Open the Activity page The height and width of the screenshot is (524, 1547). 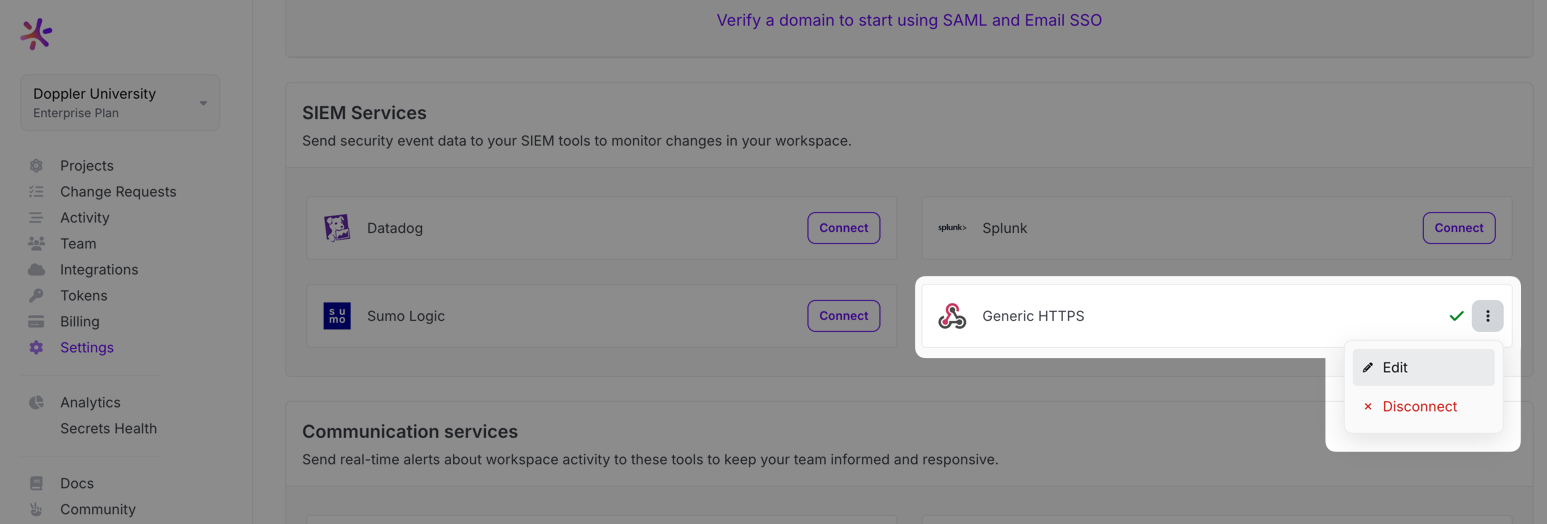click(x=85, y=218)
